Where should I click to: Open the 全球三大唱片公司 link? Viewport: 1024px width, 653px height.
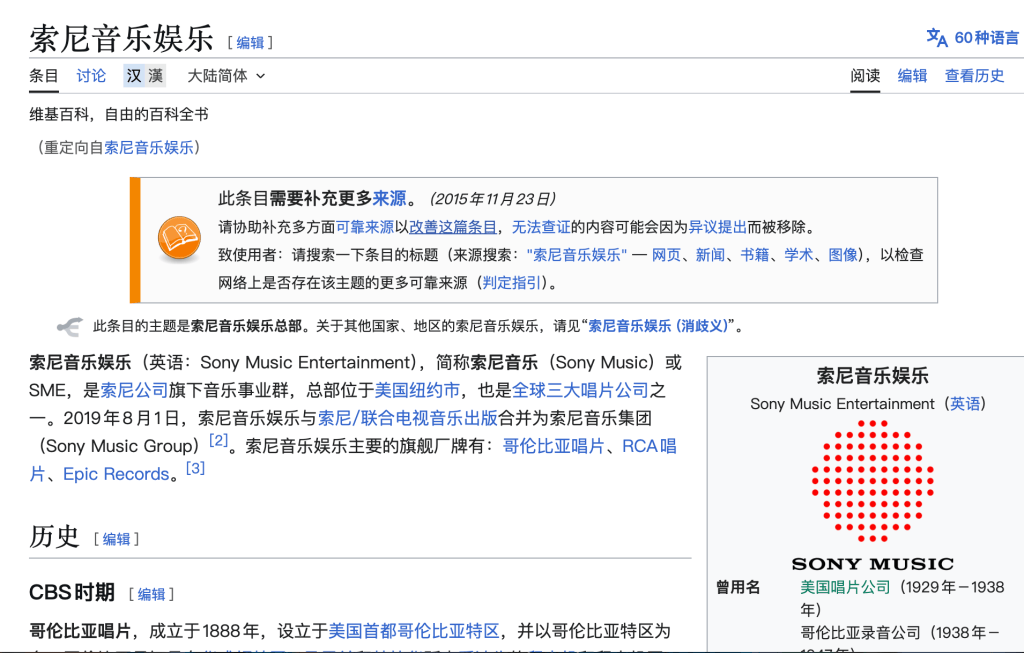pos(580,390)
